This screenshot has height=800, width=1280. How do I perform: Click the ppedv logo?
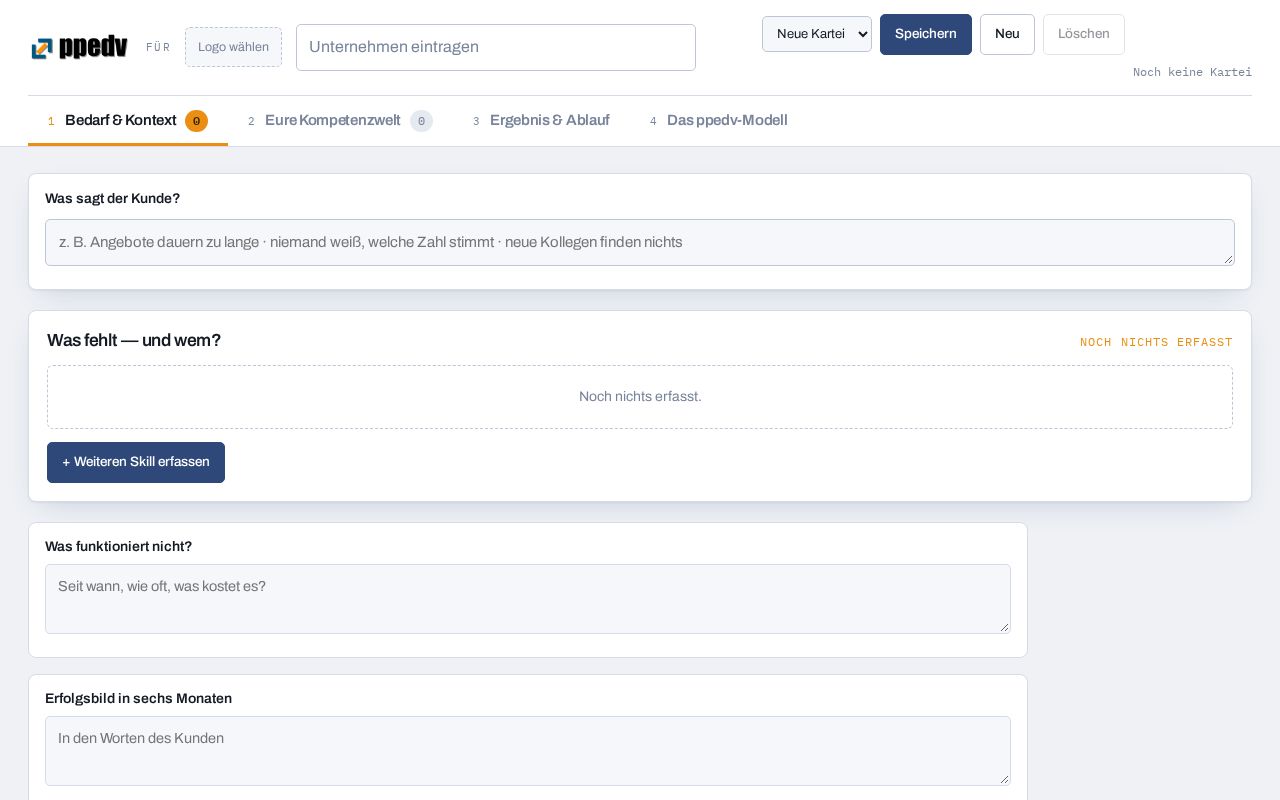(80, 47)
